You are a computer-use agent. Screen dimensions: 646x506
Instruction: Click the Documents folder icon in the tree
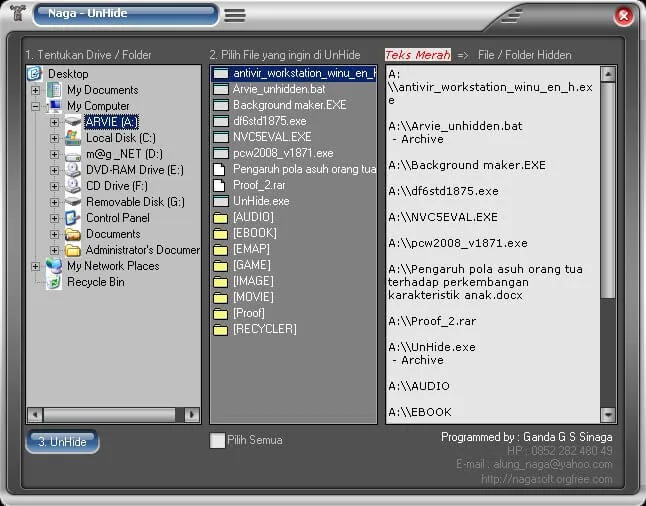click(x=73, y=234)
